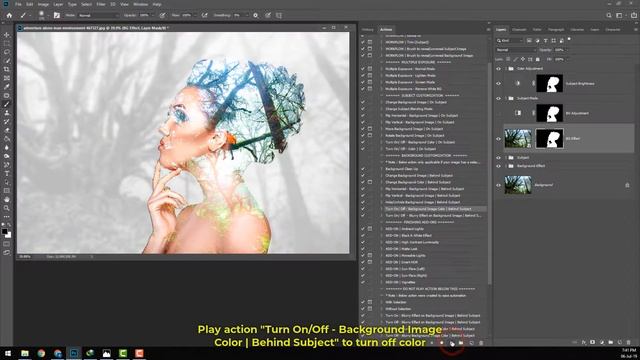Click the Background layer thumbnail

(x=518, y=185)
